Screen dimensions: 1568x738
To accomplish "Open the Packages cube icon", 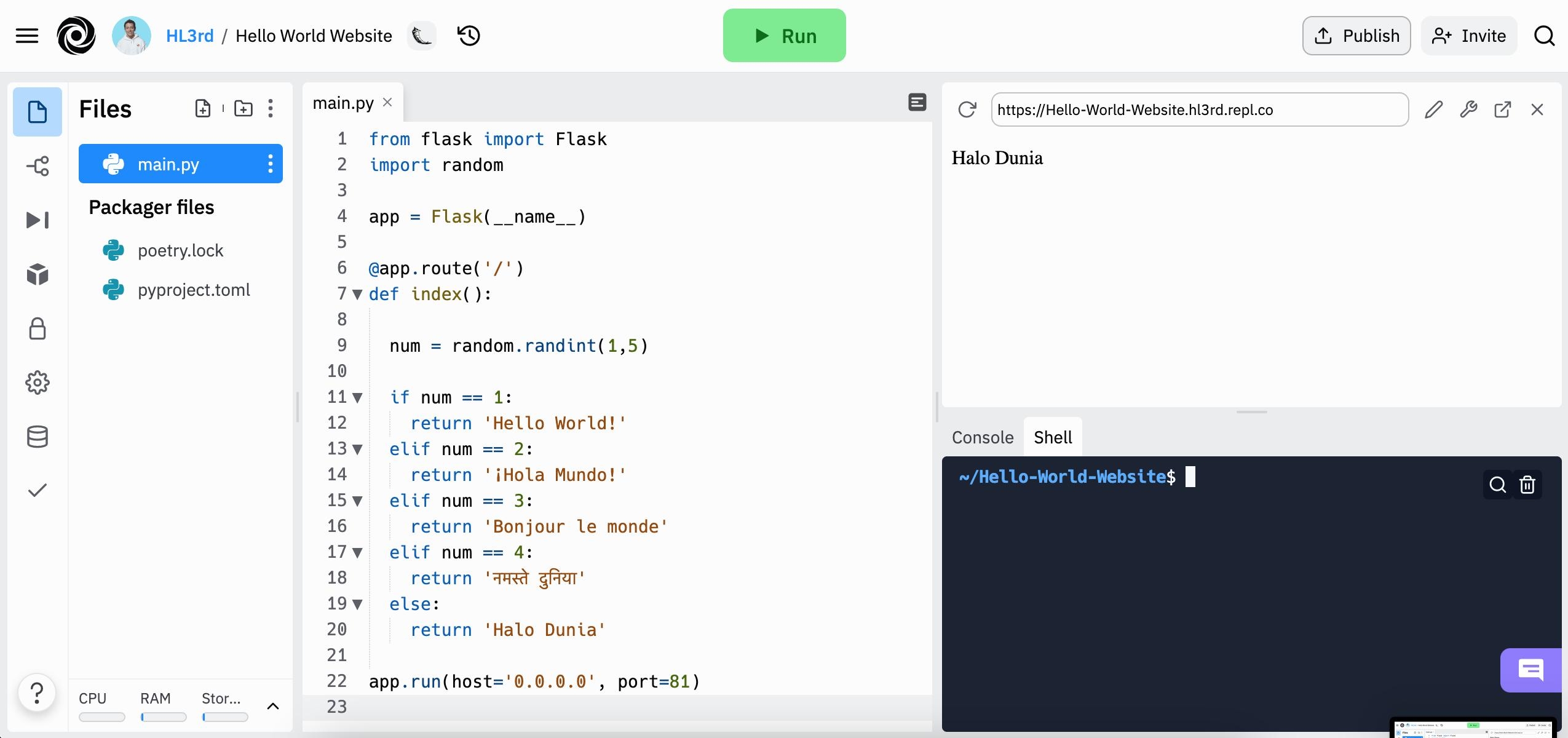I will [38, 274].
